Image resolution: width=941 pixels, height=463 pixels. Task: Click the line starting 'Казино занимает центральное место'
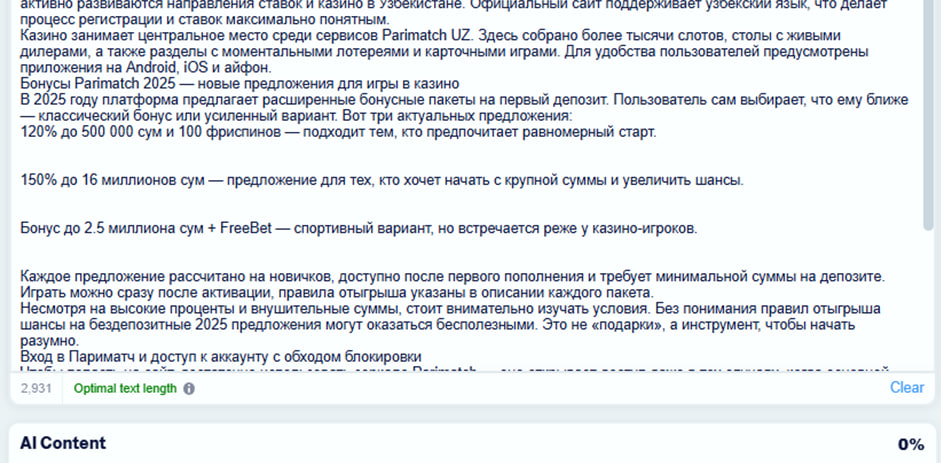[430, 35]
